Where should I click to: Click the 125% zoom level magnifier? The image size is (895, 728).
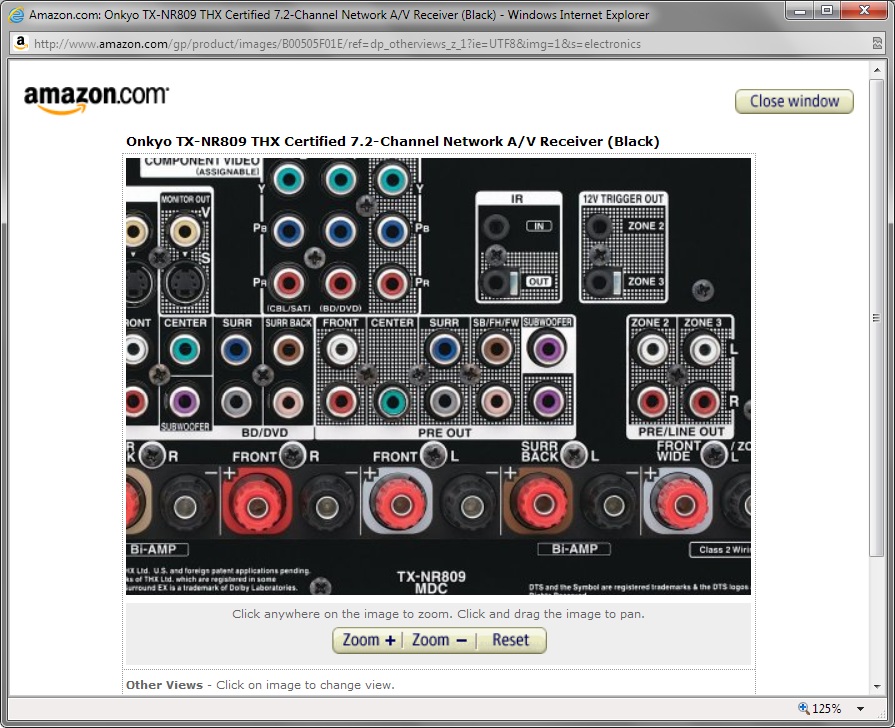point(803,708)
